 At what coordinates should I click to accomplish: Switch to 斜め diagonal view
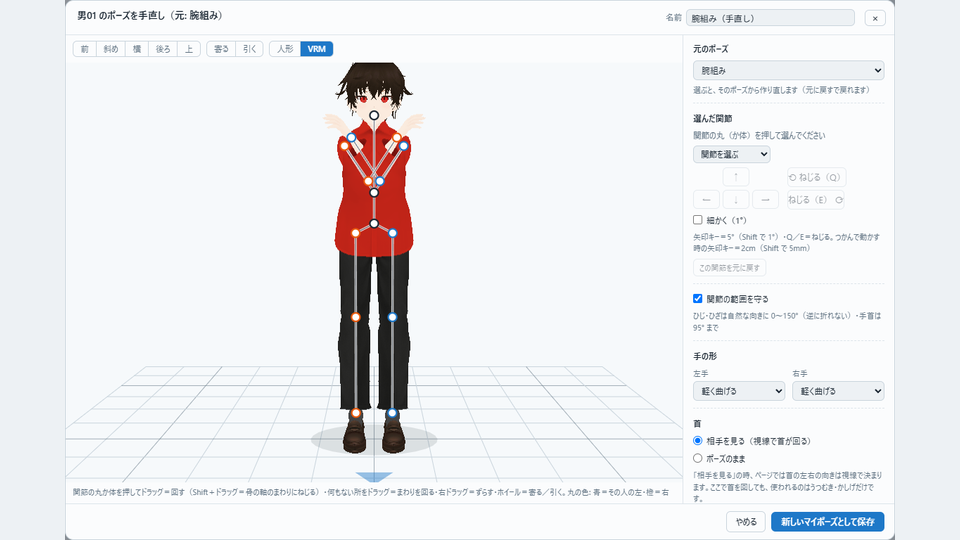111,49
